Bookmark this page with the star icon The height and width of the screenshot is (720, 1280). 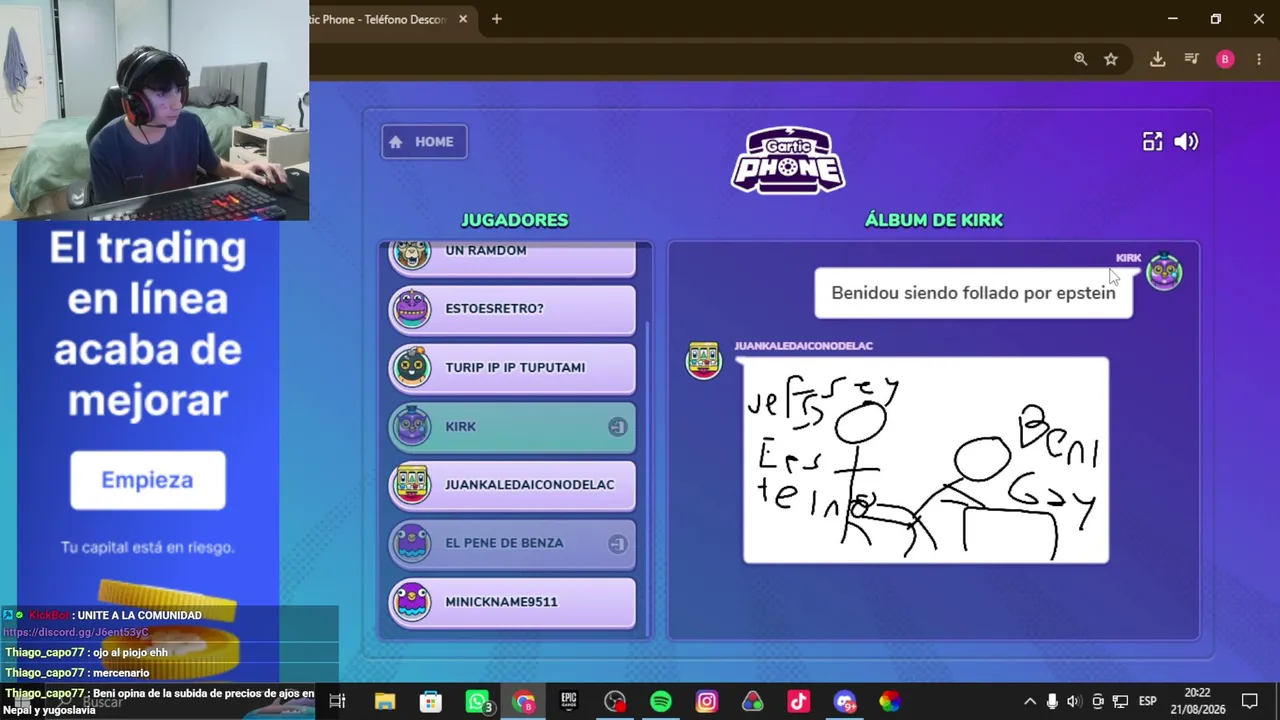1111,59
